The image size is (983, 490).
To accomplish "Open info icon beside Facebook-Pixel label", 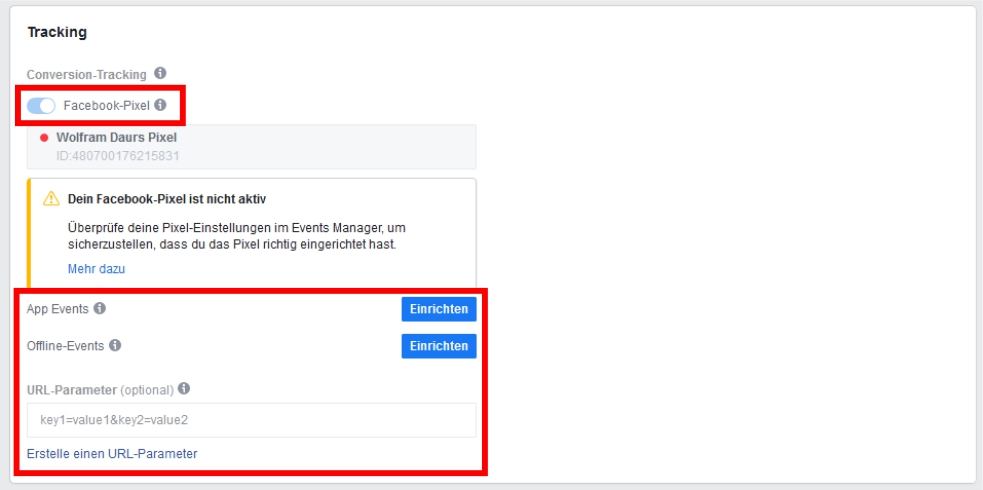I will [x=160, y=105].
